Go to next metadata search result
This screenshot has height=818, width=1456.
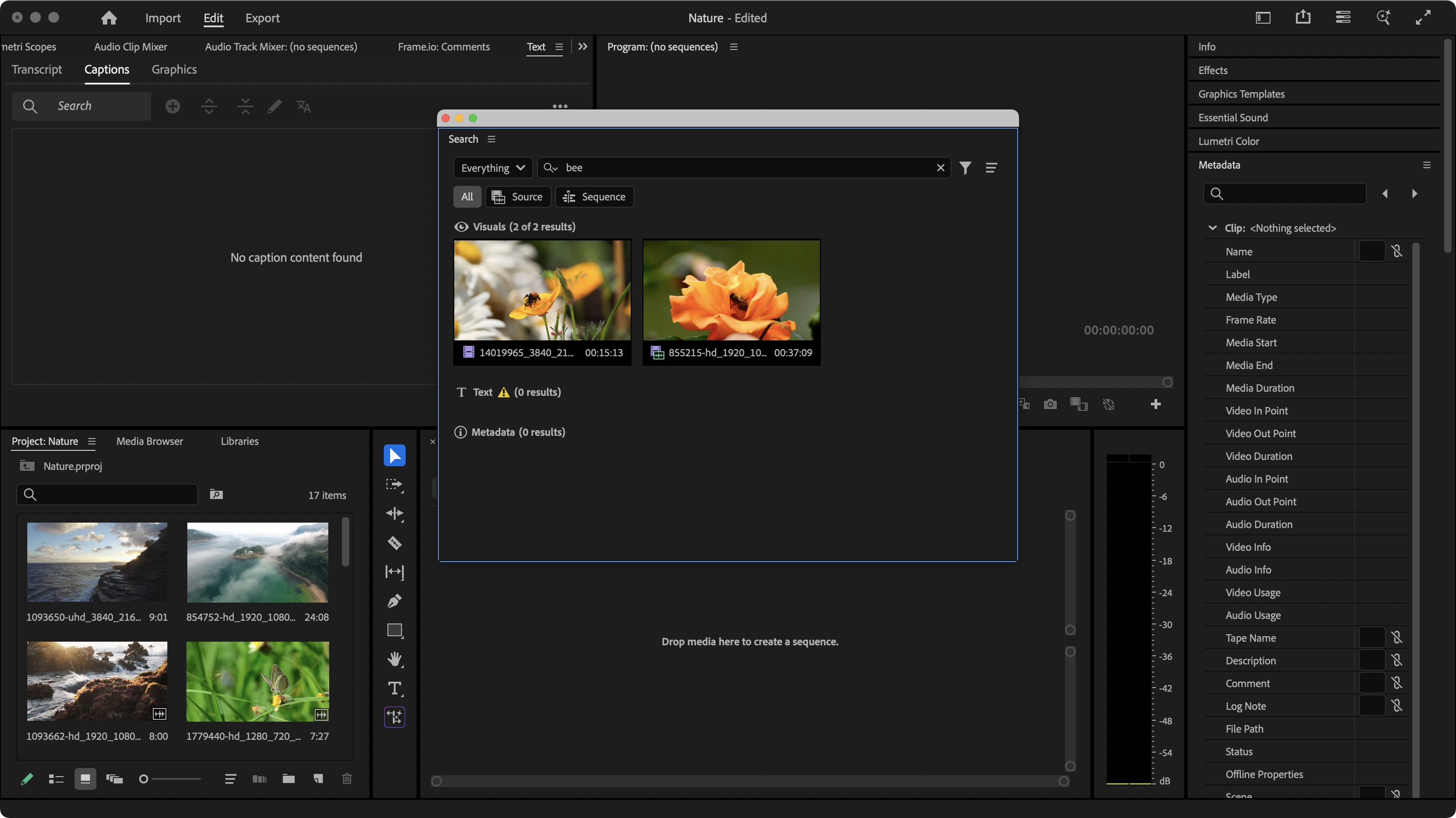click(1415, 194)
